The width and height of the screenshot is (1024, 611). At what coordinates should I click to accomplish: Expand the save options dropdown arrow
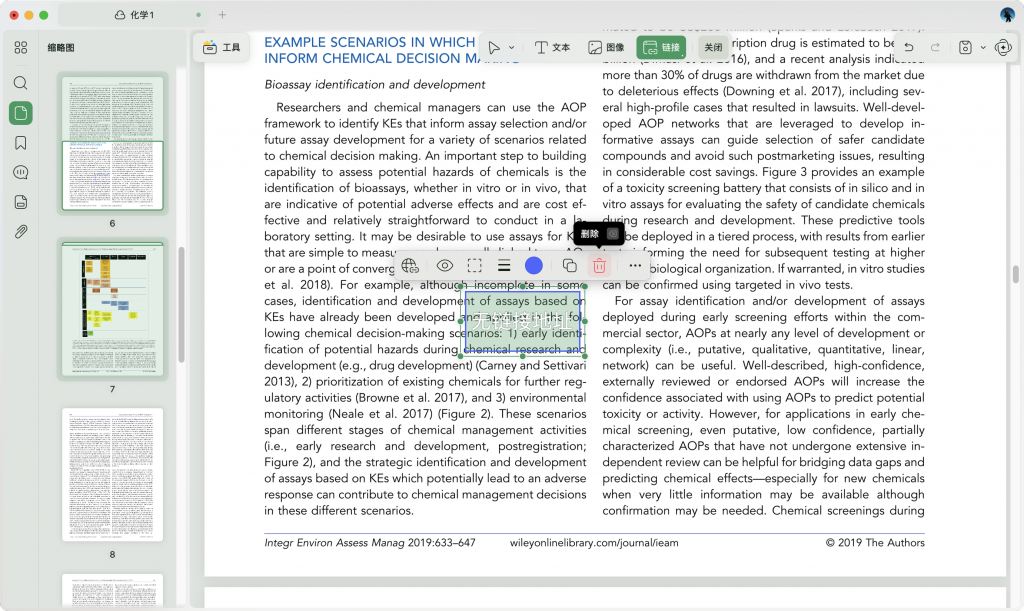tap(983, 48)
